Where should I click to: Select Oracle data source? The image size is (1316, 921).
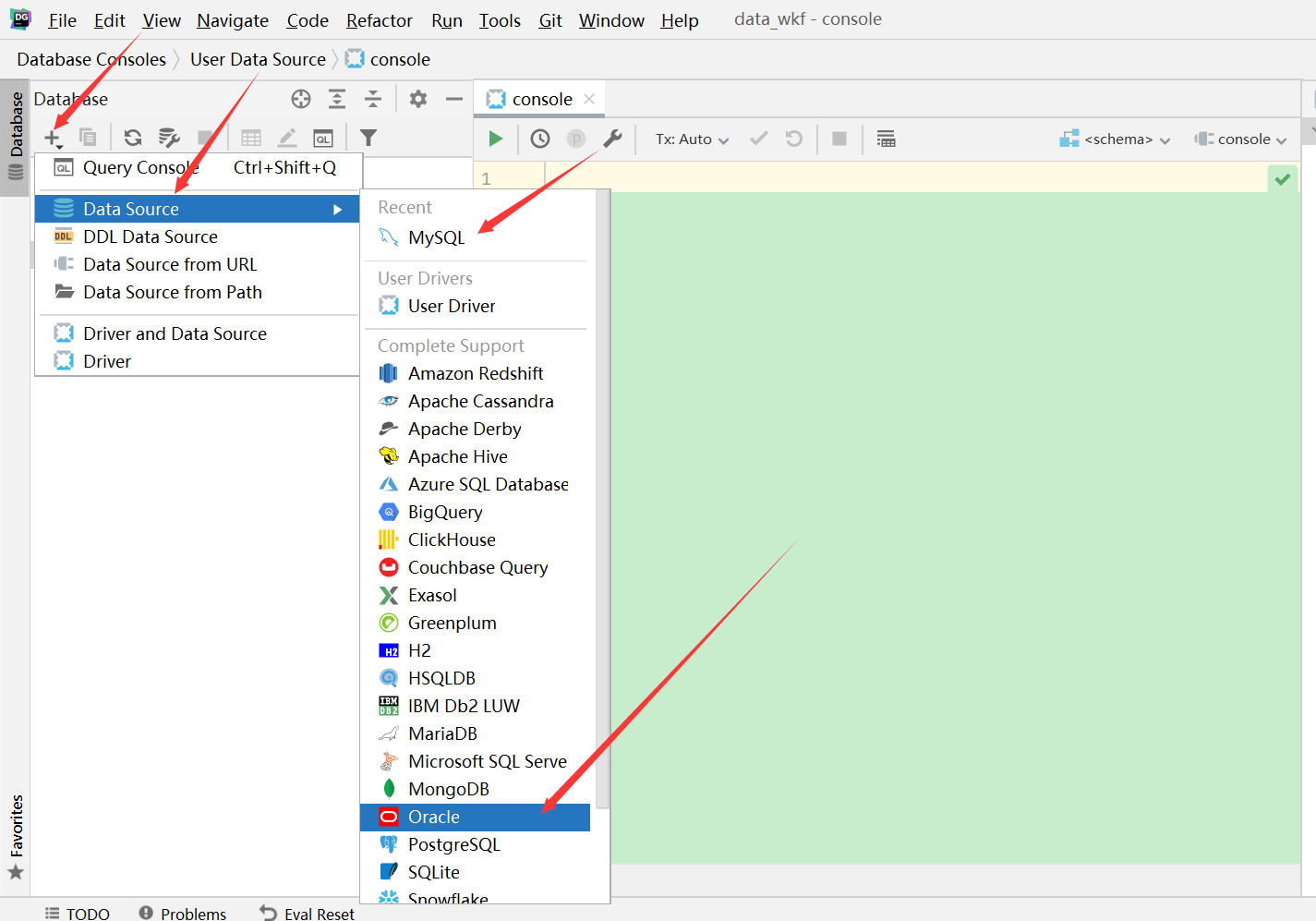(x=475, y=817)
